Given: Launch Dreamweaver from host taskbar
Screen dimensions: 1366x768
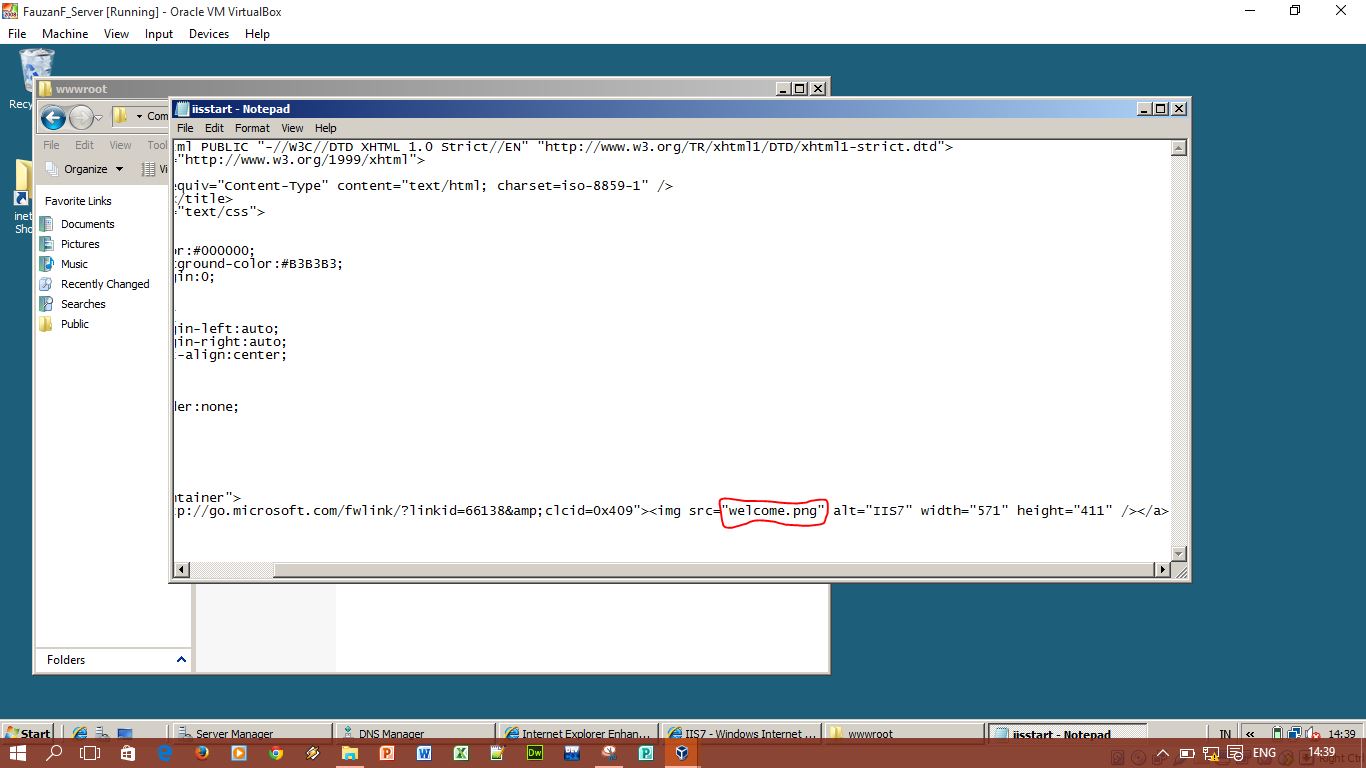Looking at the screenshot, I should pyautogui.click(x=534, y=753).
